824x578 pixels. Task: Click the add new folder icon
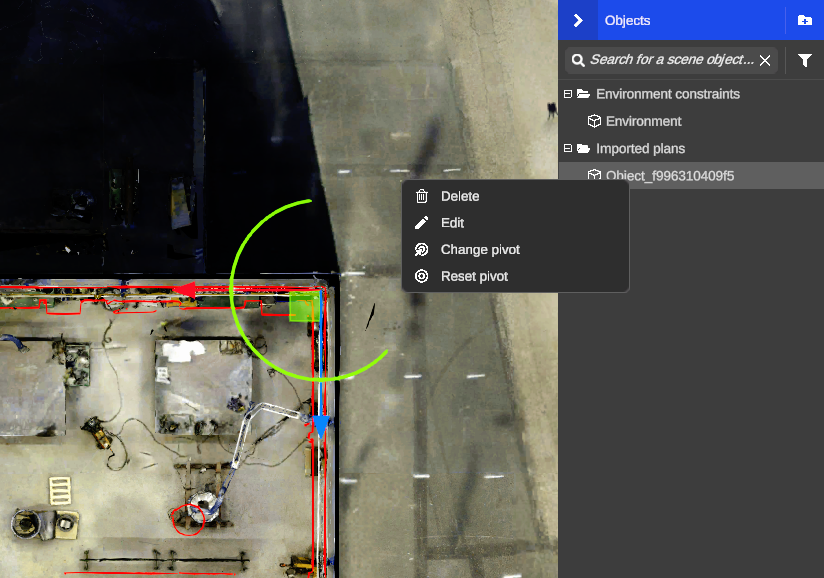coord(805,20)
